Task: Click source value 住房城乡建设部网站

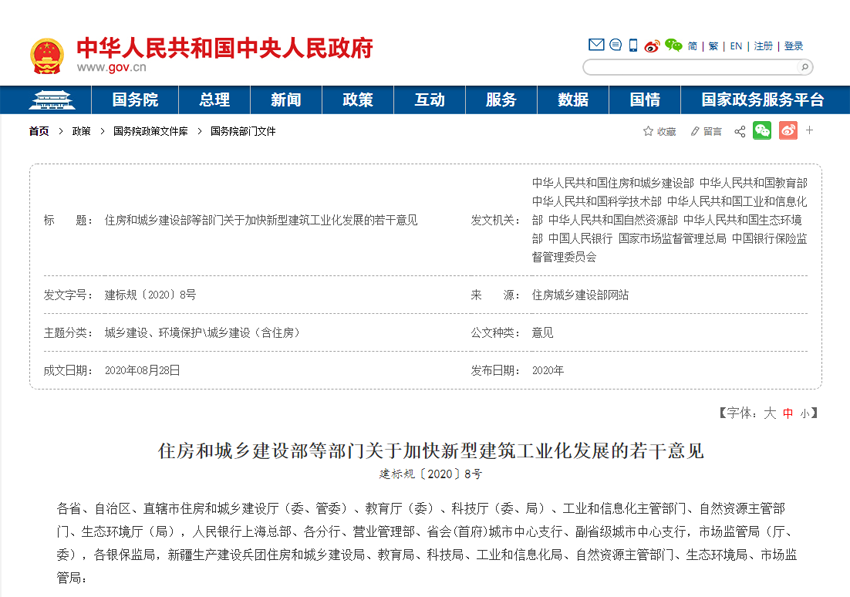Action: pyautogui.click(x=580, y=295)
